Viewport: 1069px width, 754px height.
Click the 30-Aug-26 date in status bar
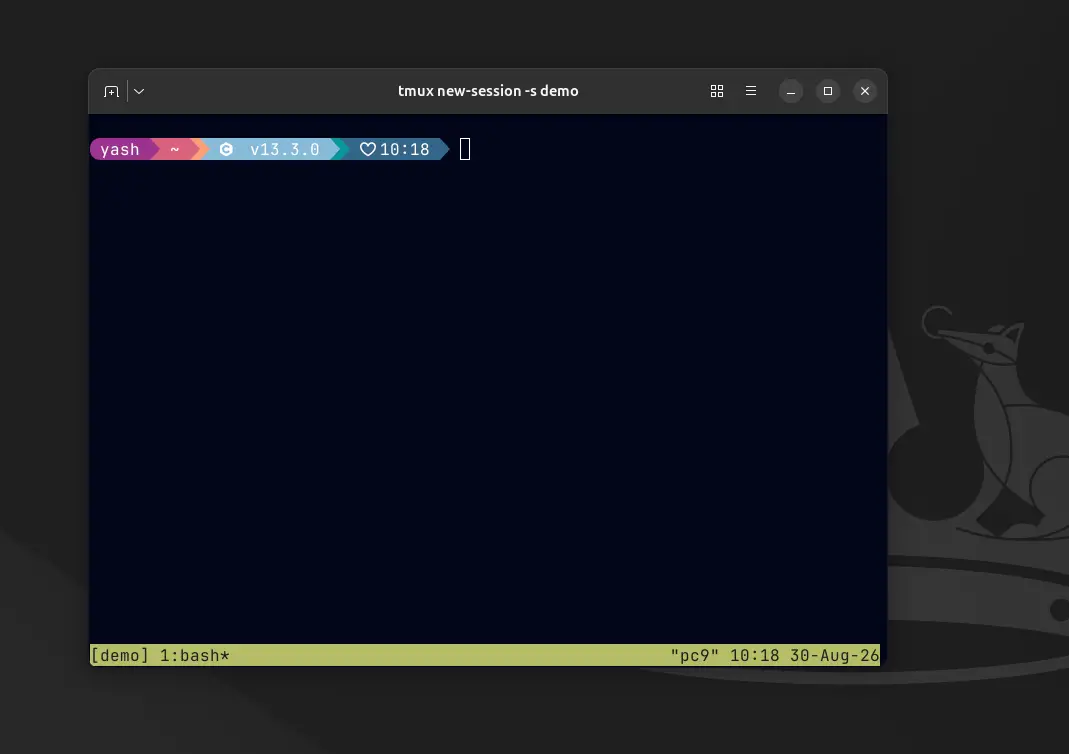(834, 656)
